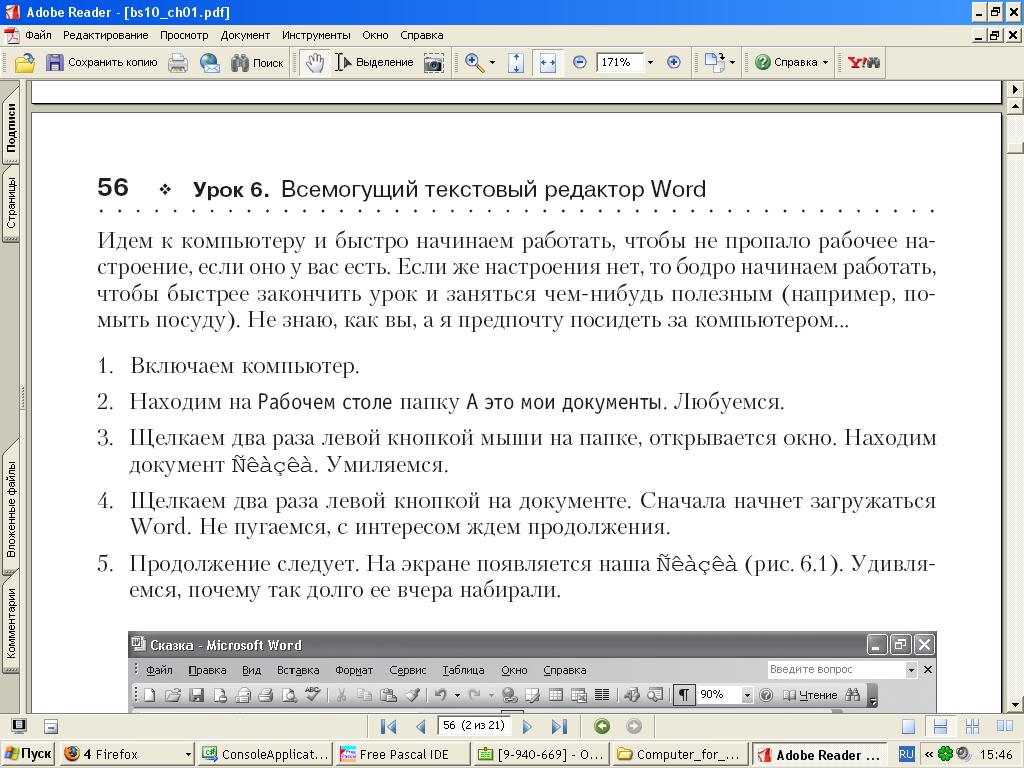The width and height of the screenshot is (1024, 768).
Task: Open the Справка menu in menu bar
Action: pyautogui.click(x=422, y=35)
